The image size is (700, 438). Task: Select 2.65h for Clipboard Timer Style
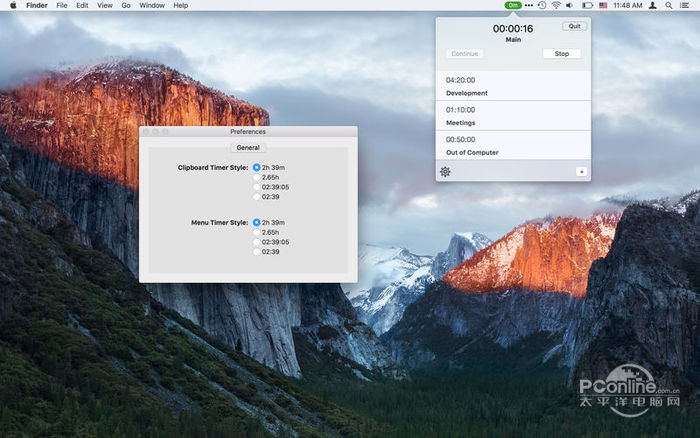[257, 176]
